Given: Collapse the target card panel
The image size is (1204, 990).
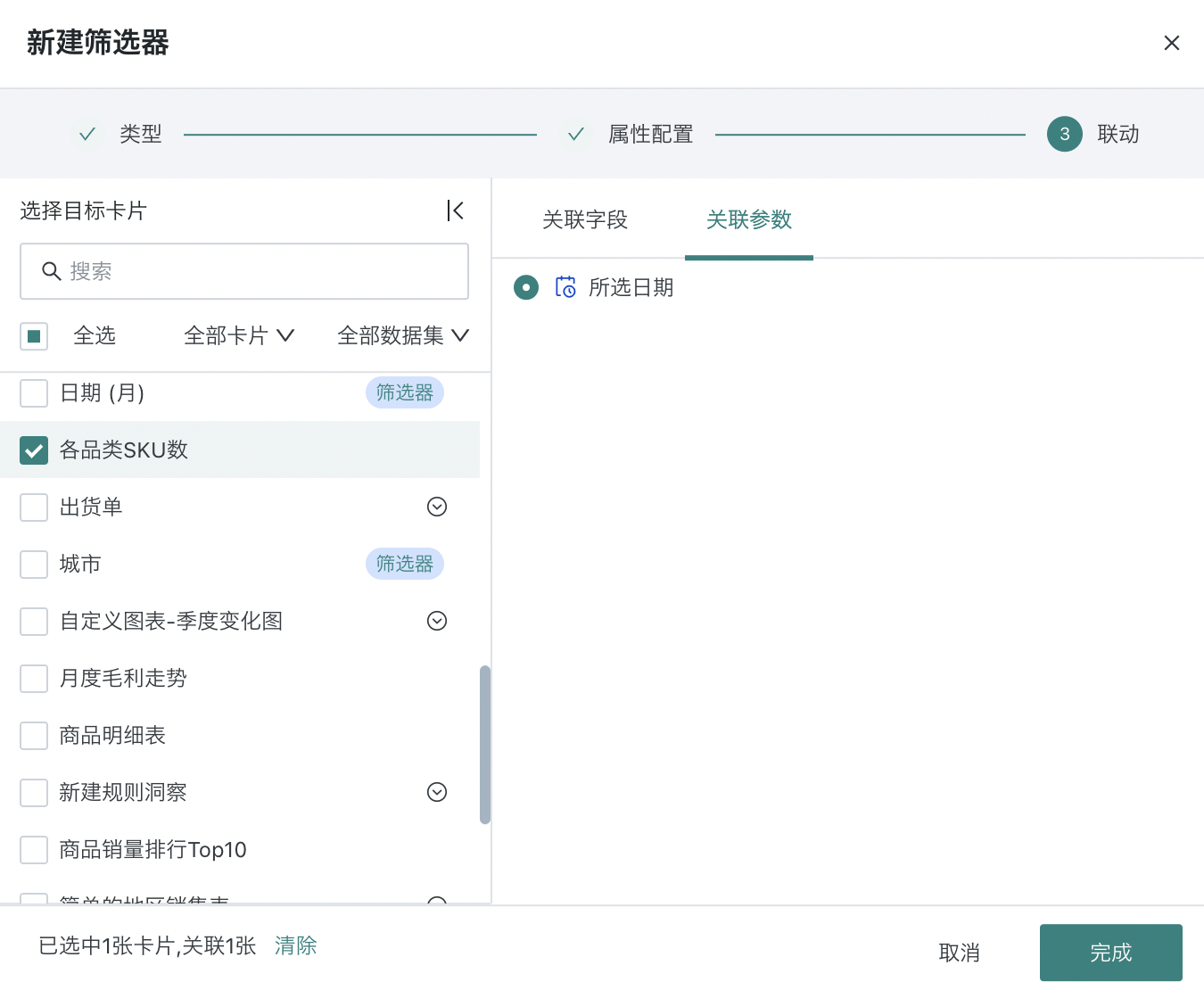Looking at the screenshot, I should tap(455, 210).
